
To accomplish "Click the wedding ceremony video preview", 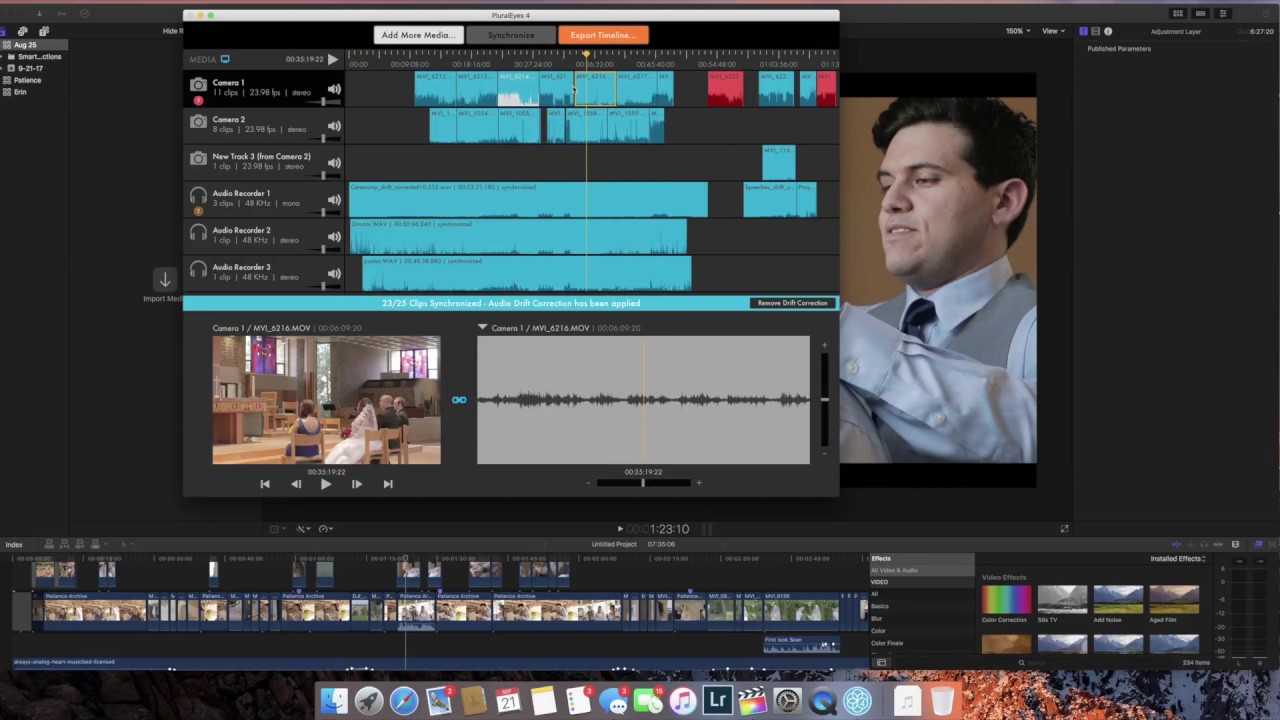I will pyautogui.click(x=326, y=400).
